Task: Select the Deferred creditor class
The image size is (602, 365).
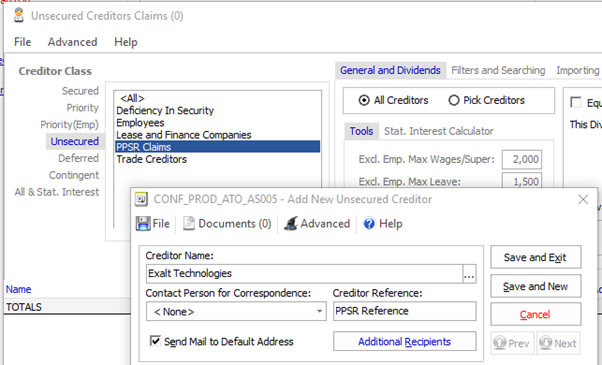Action: 78,158
